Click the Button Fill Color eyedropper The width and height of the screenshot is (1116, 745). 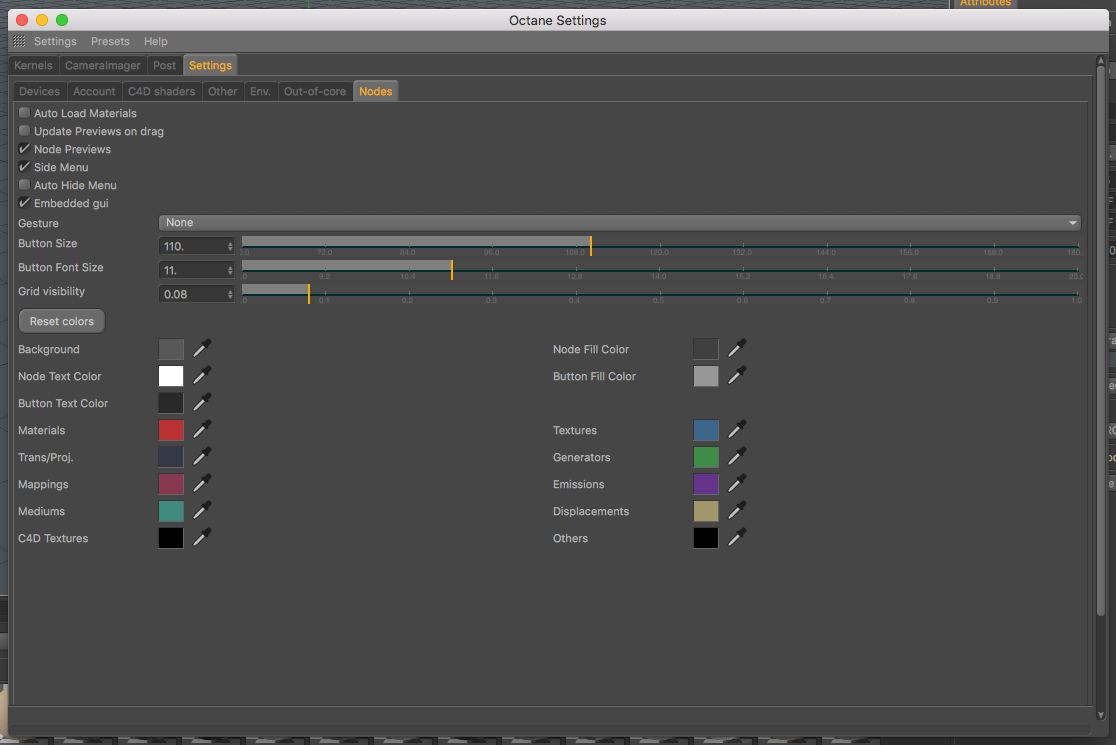tap(737, 376)
